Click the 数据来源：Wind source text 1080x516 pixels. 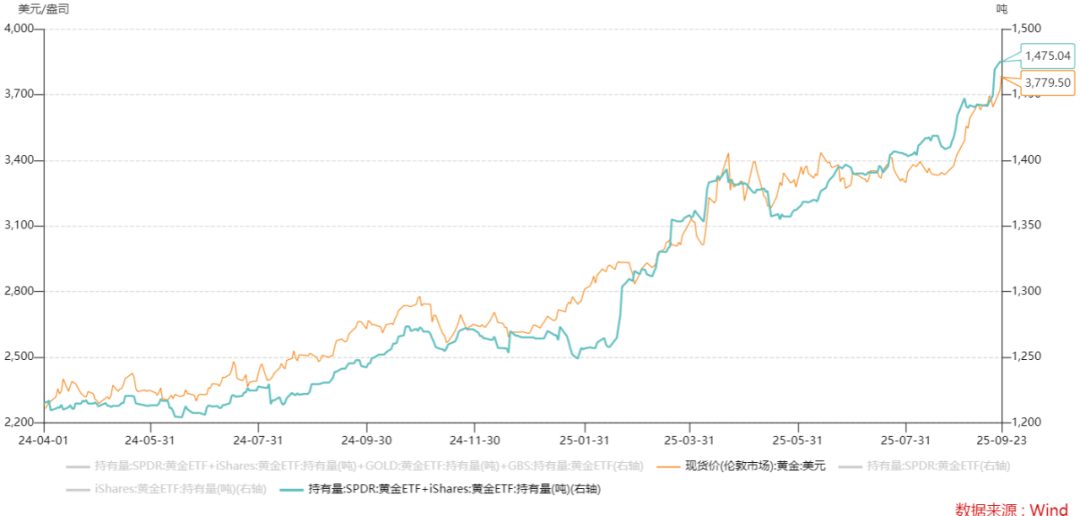[1012, 509]
